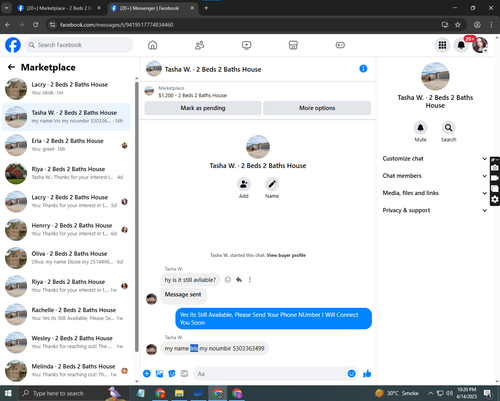Expand Media, files and links section
Viewport: 500px width, 401px height.
[x=435, y=193]
